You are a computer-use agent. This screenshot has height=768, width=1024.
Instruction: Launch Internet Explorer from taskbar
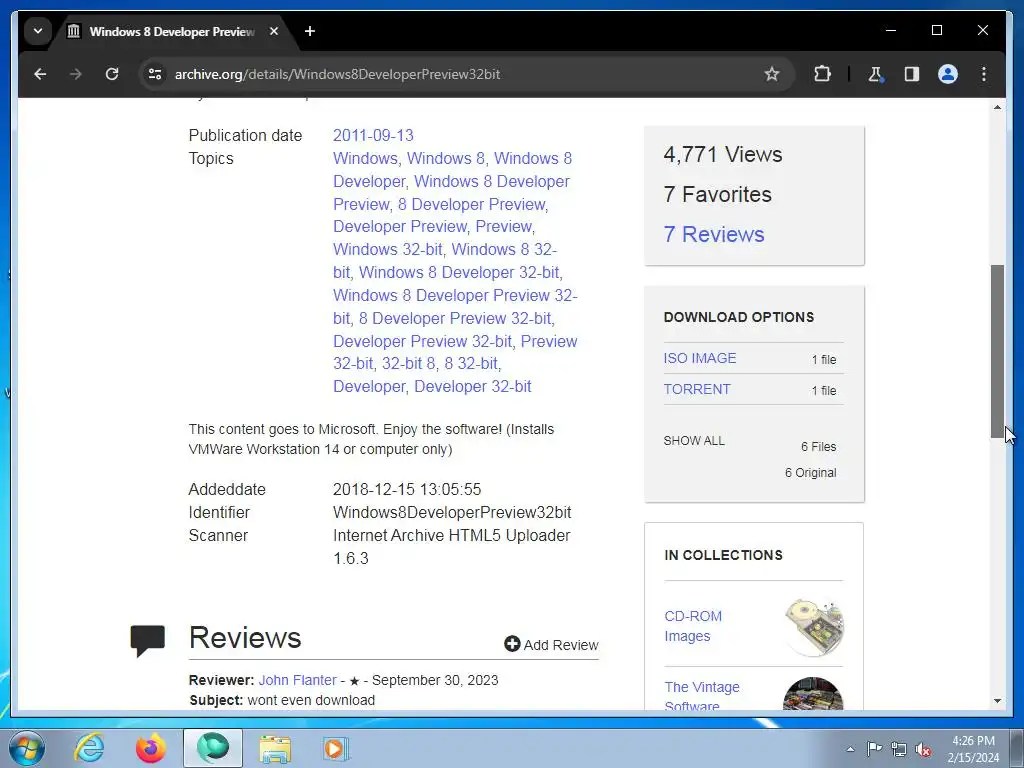point(89,748)
